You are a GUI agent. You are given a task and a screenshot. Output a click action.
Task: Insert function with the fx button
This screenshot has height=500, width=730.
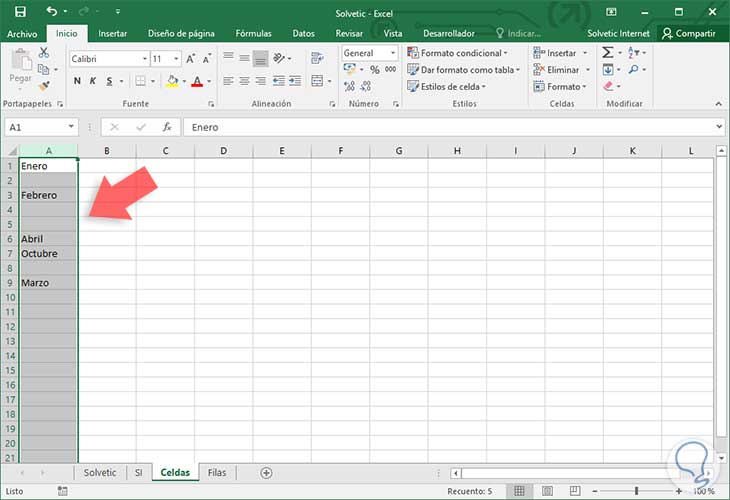pyautogui.click(x=167, y=127)
